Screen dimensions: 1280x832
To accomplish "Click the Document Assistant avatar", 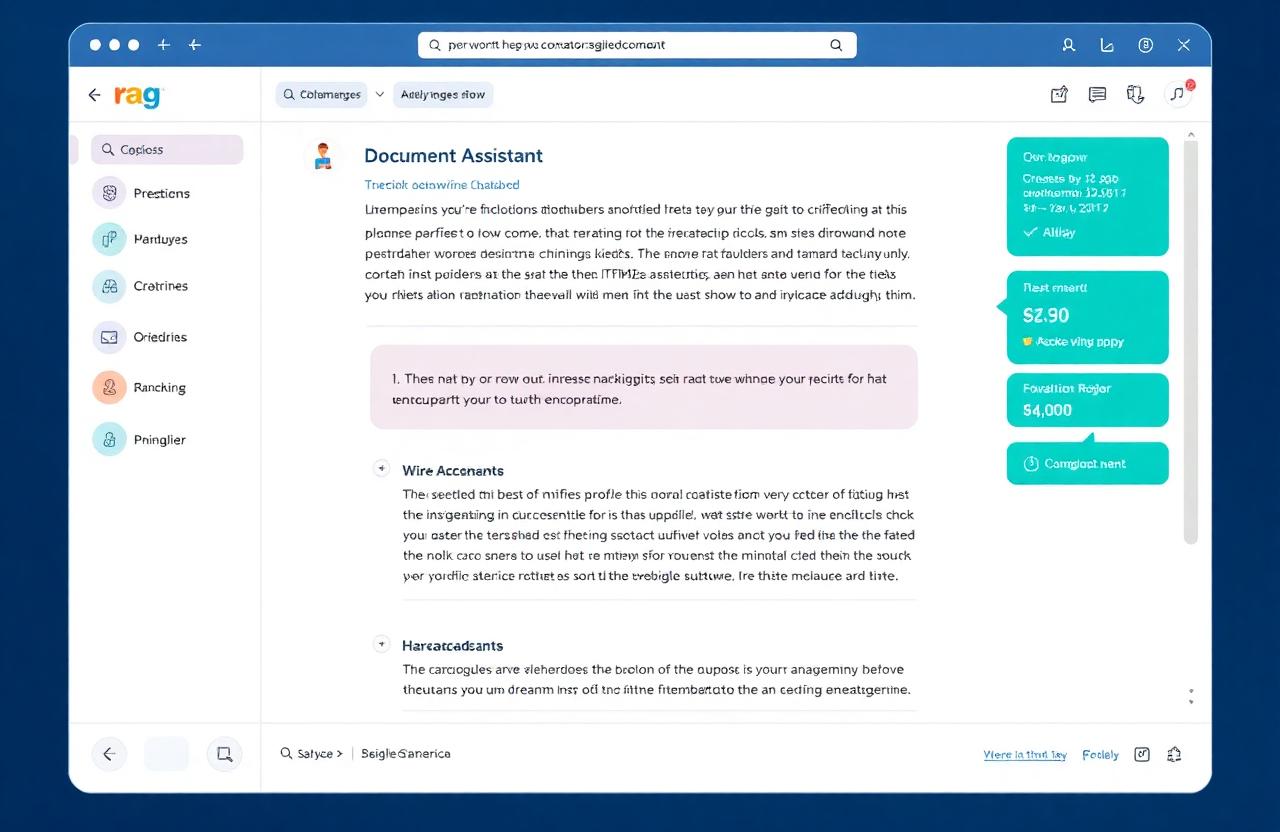I will click(x=322, y=156).
